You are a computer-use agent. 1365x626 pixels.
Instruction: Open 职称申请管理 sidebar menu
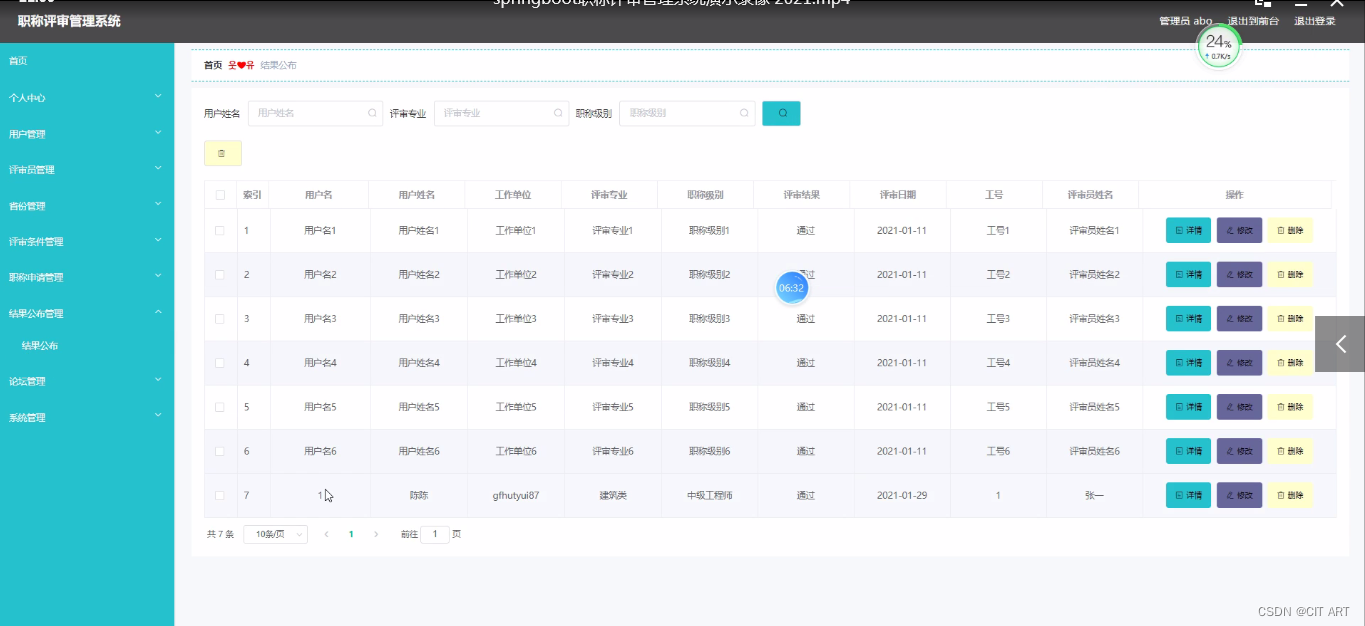[36, 278]
